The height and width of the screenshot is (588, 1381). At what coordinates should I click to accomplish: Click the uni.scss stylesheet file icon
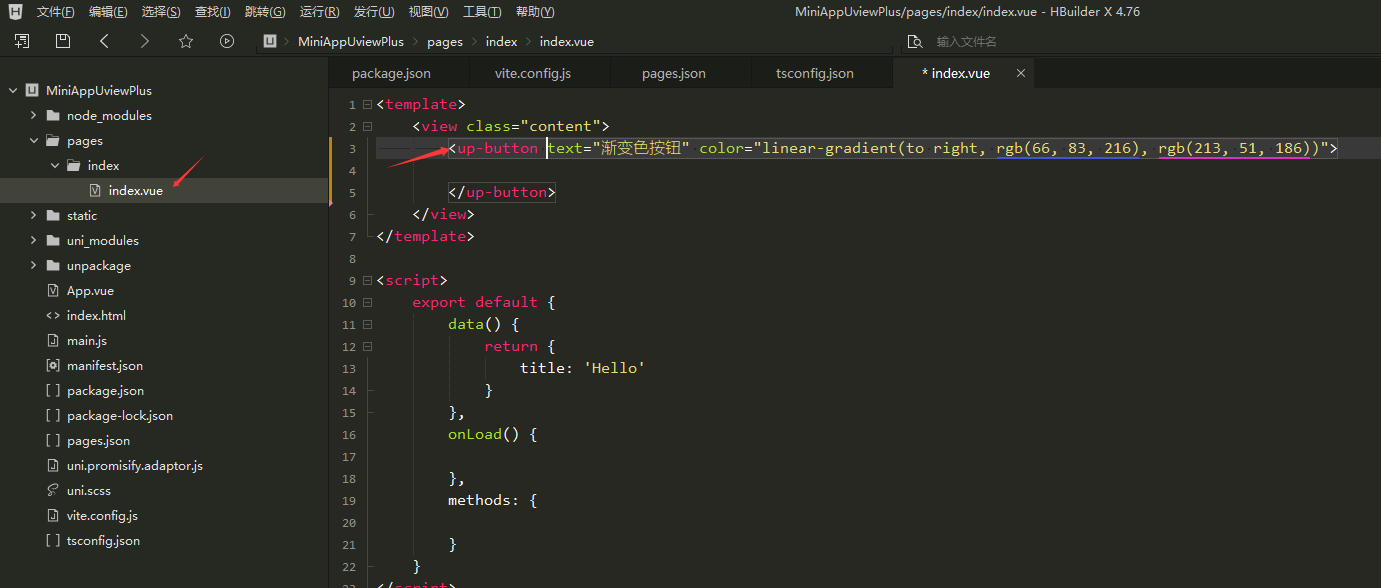pyautogui.click(x=53, y=490)
